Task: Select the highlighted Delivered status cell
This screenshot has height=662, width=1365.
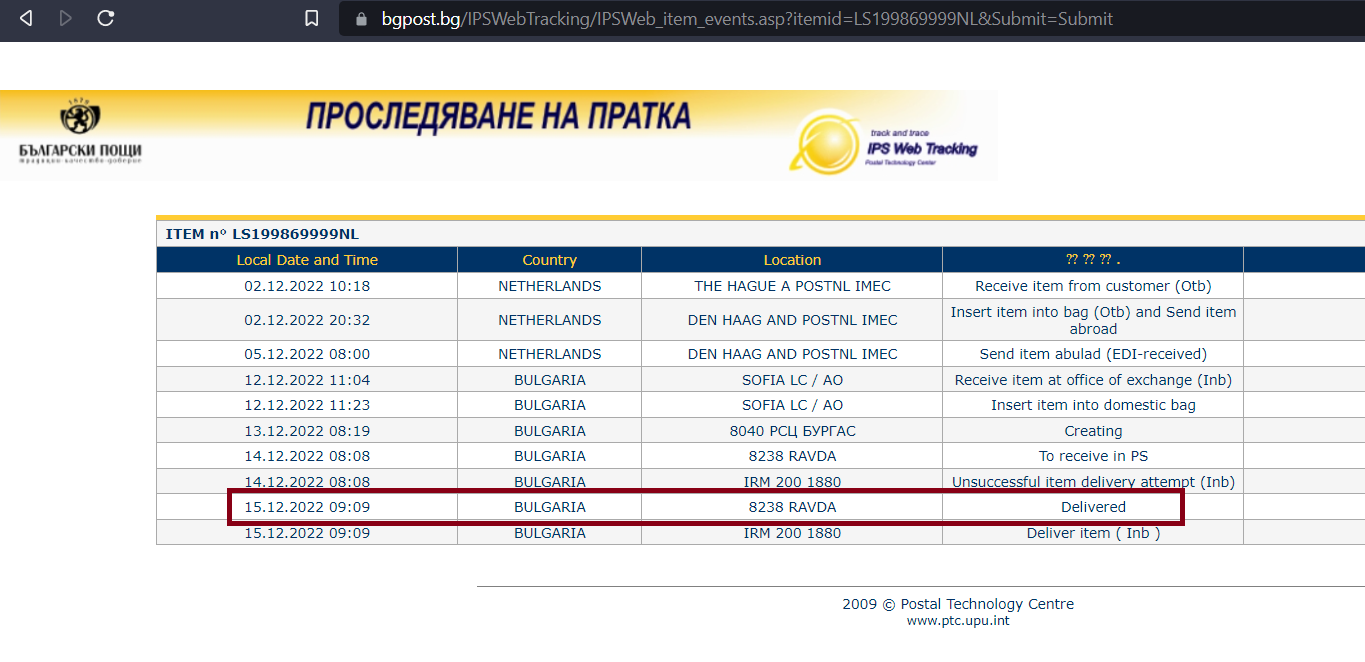Action: point(1093,507)
